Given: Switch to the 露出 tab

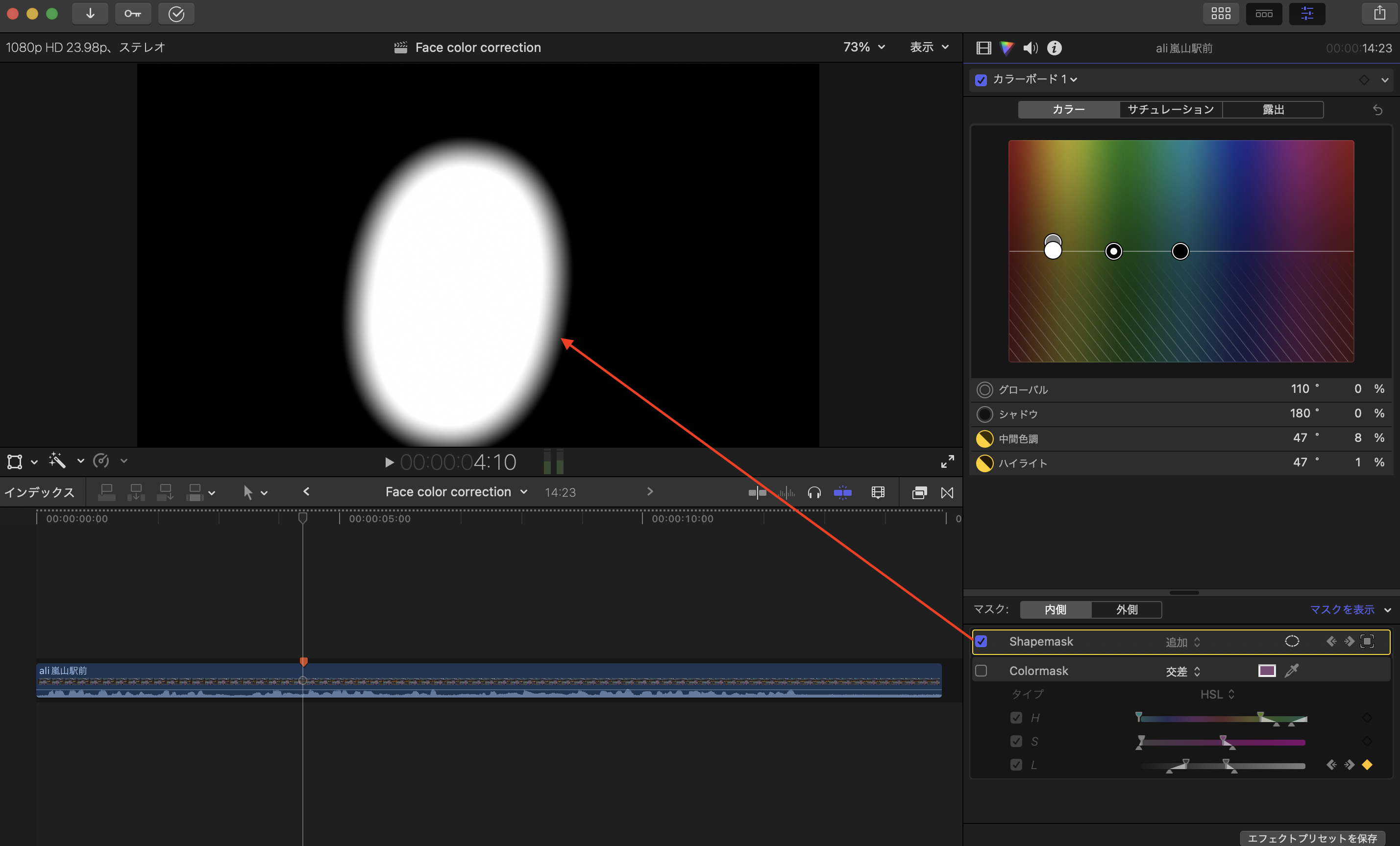Looking at the screenshot, I should 1273,110.
